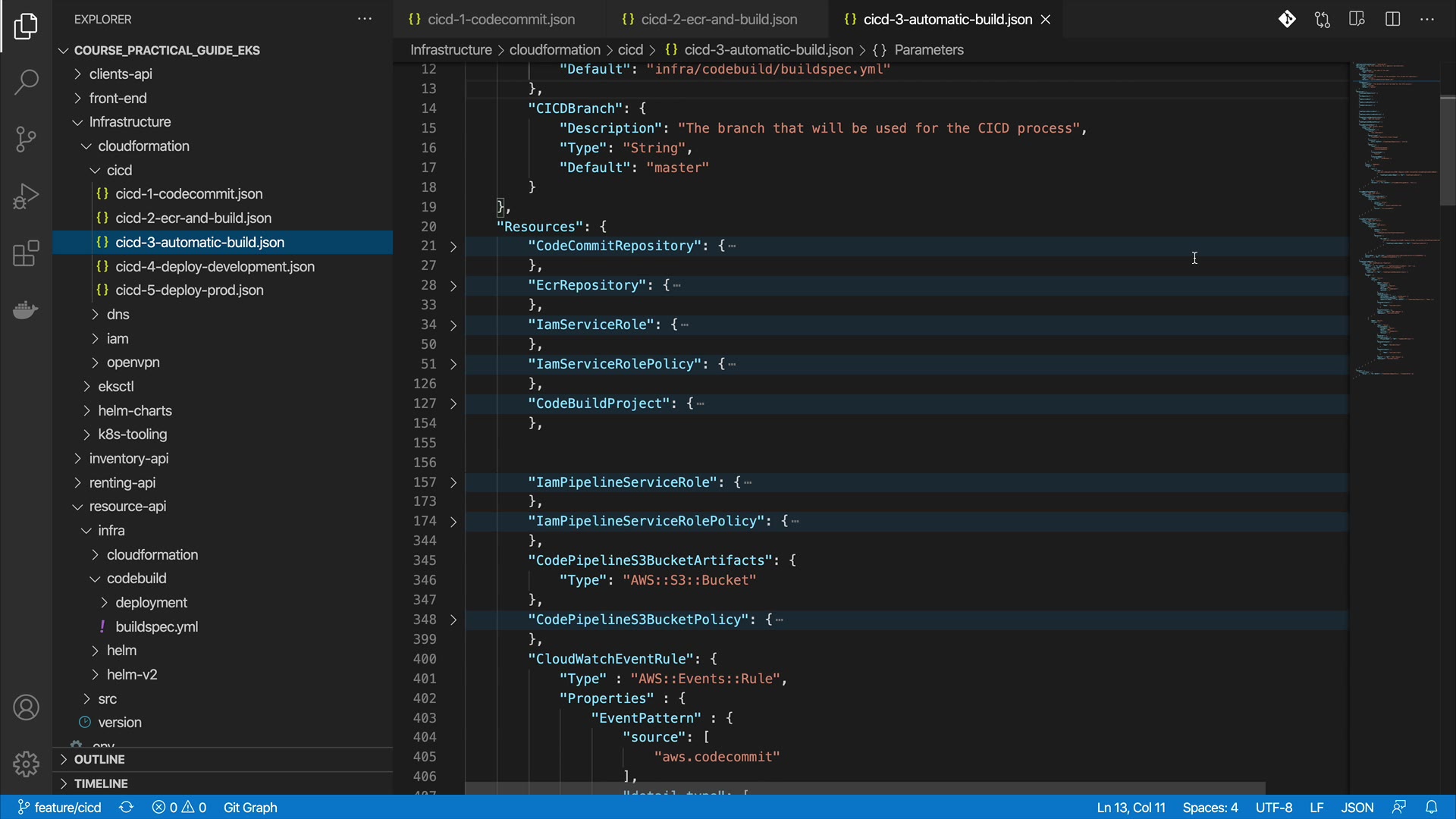Click the Accounts icon

point(26,708)
